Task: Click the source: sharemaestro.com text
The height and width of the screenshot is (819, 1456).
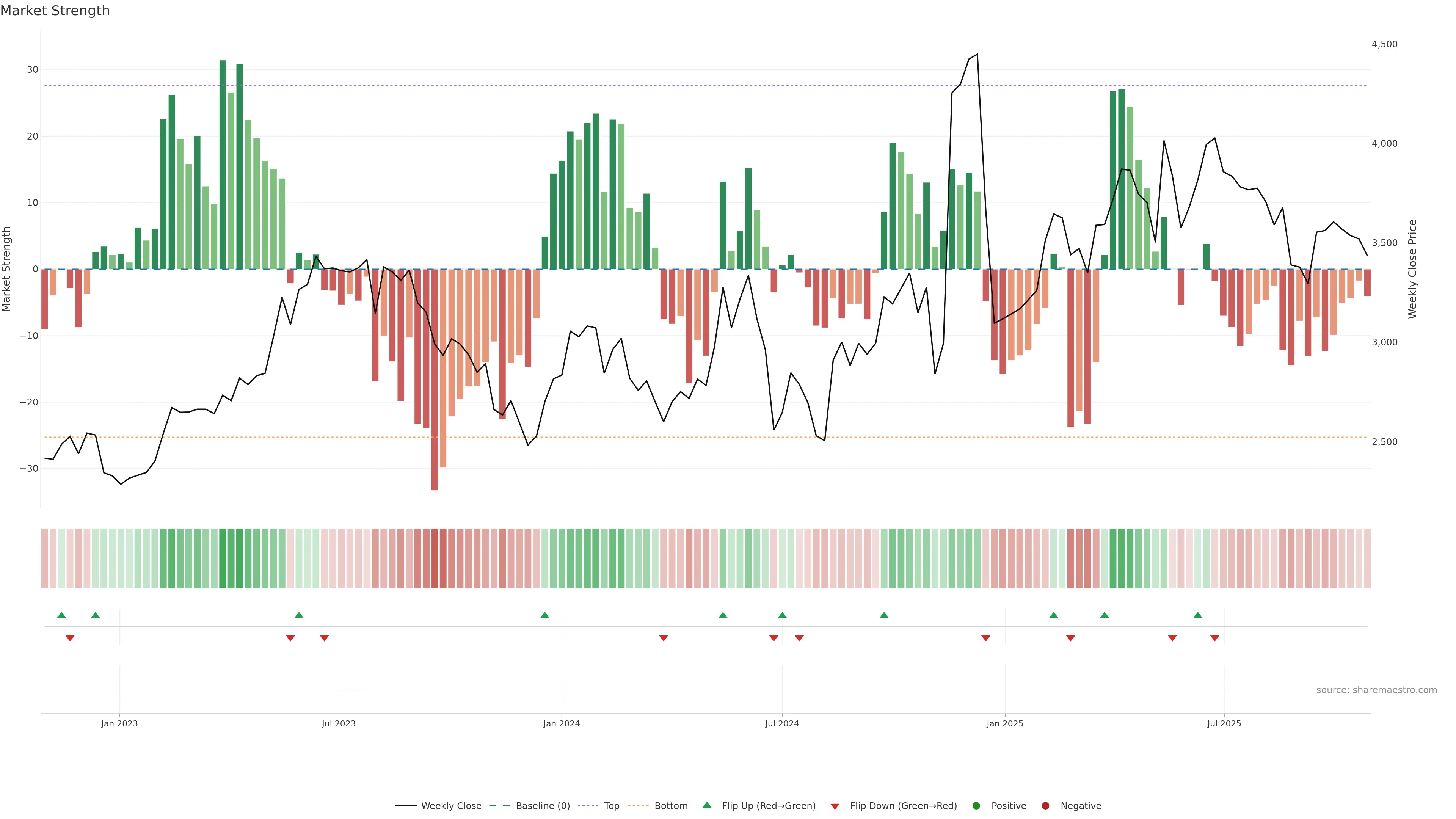Action: pos(1376,690)
